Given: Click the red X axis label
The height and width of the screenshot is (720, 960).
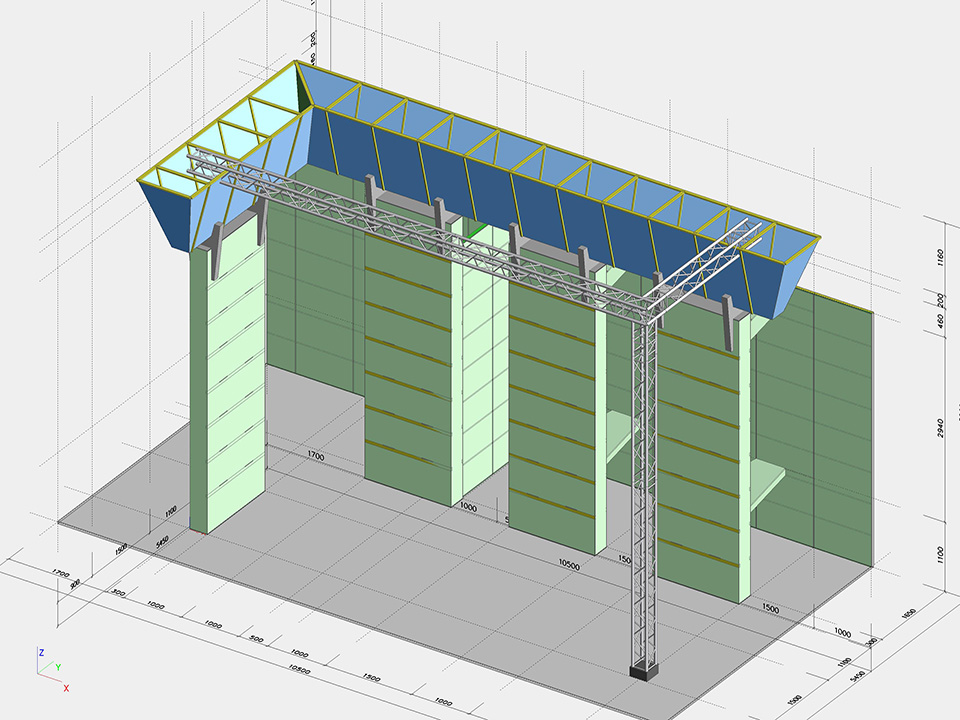Looking at the screenshot, I should pyautogui.click(x=66, y=688).
